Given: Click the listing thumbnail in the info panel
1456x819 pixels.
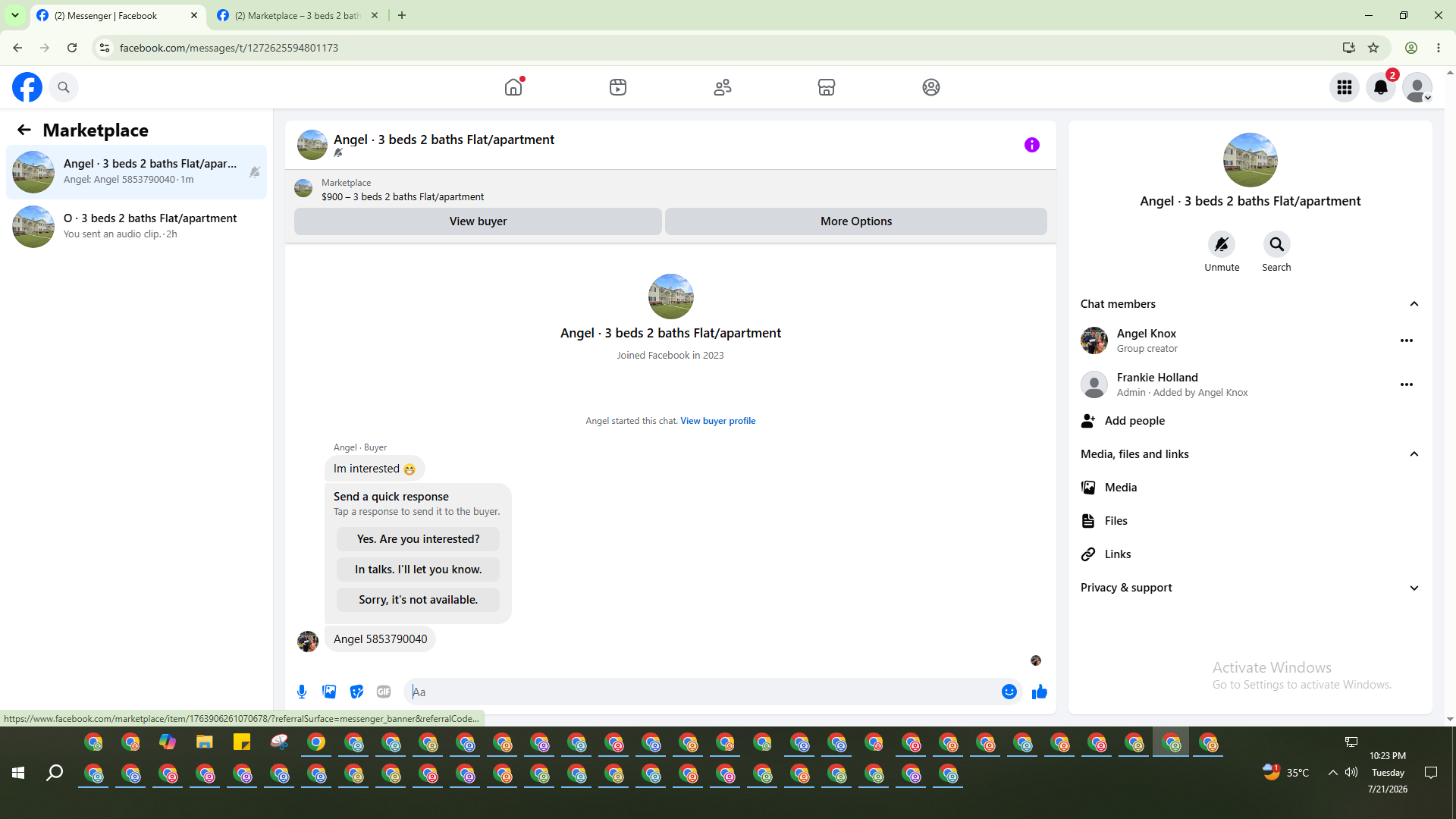Looking at the screenshot, I should [x=1250, y=160].
